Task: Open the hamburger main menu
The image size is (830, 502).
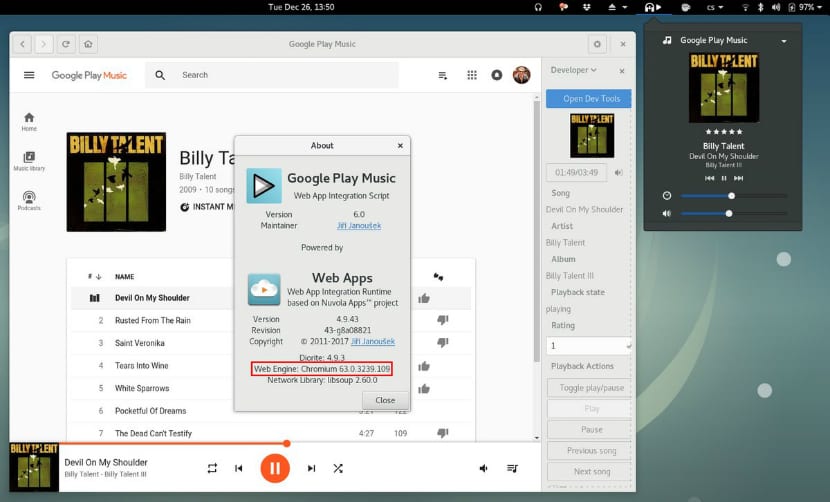Action: (29, 75)
